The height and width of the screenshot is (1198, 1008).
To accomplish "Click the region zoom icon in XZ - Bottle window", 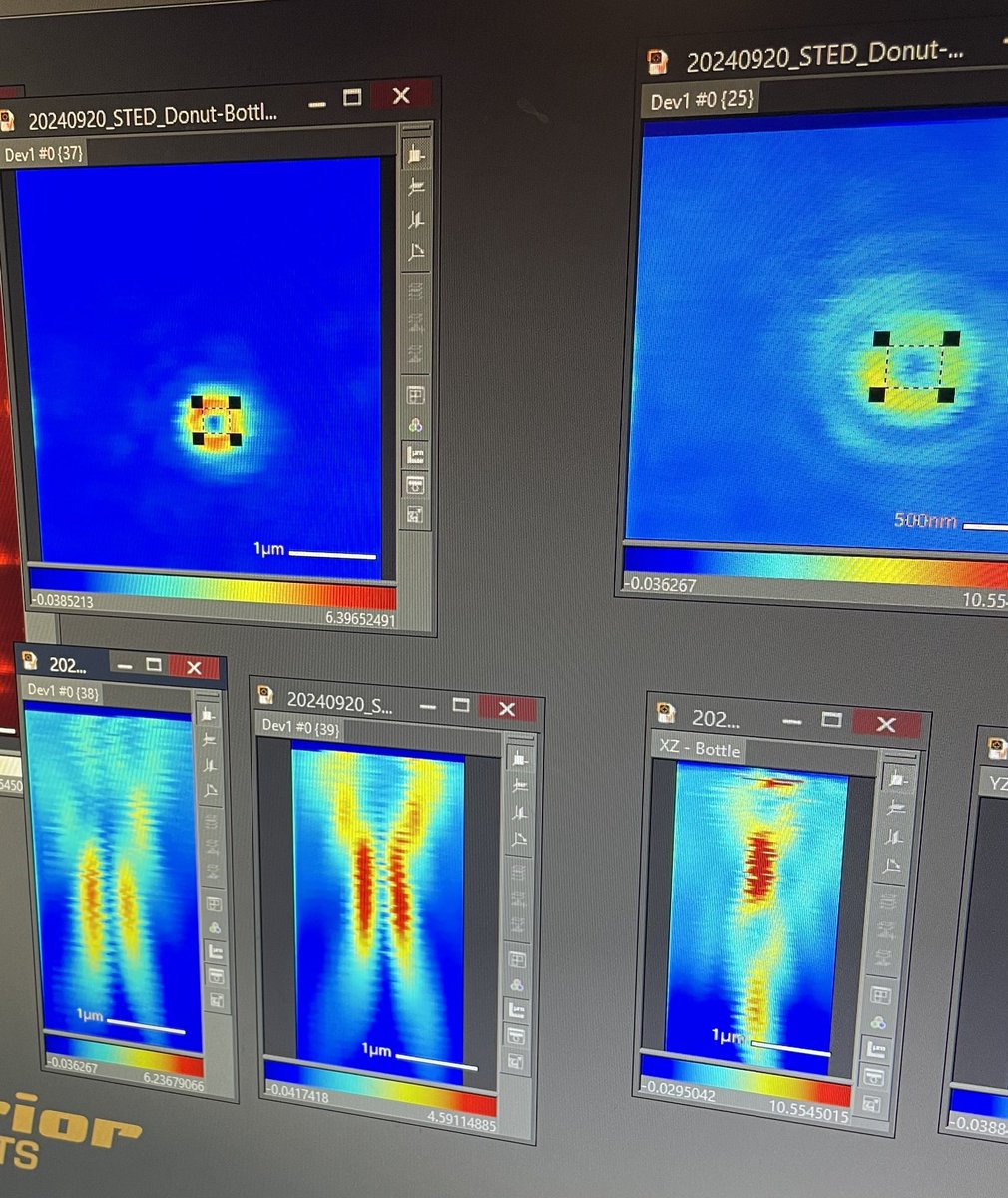I will pos(873,1104).
